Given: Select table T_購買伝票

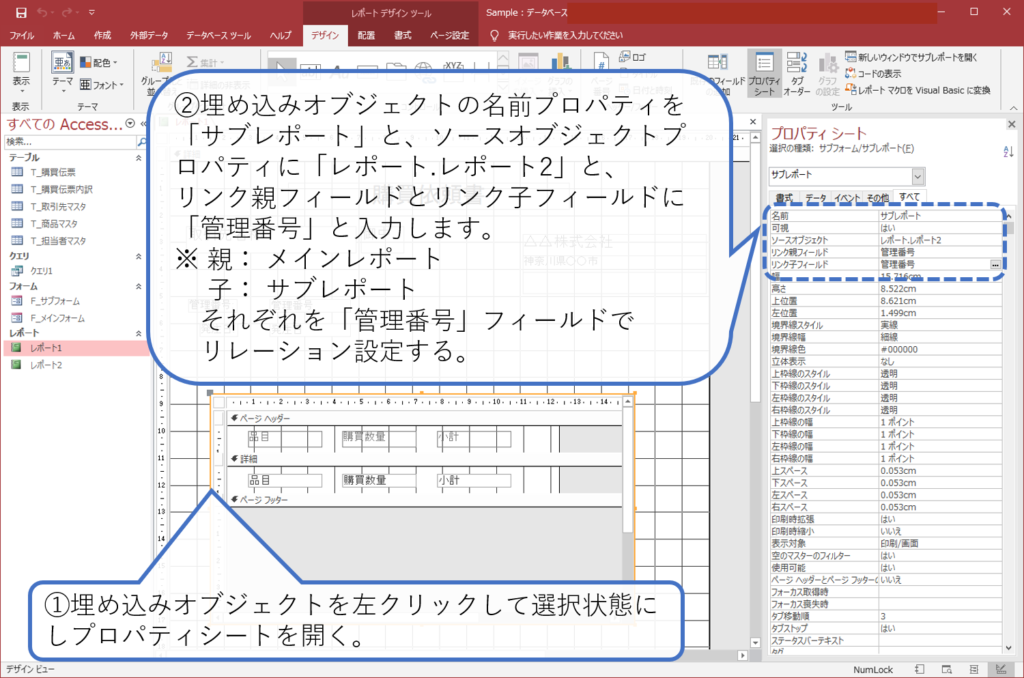Looking at the screenshot, I should tap(53, 172).
